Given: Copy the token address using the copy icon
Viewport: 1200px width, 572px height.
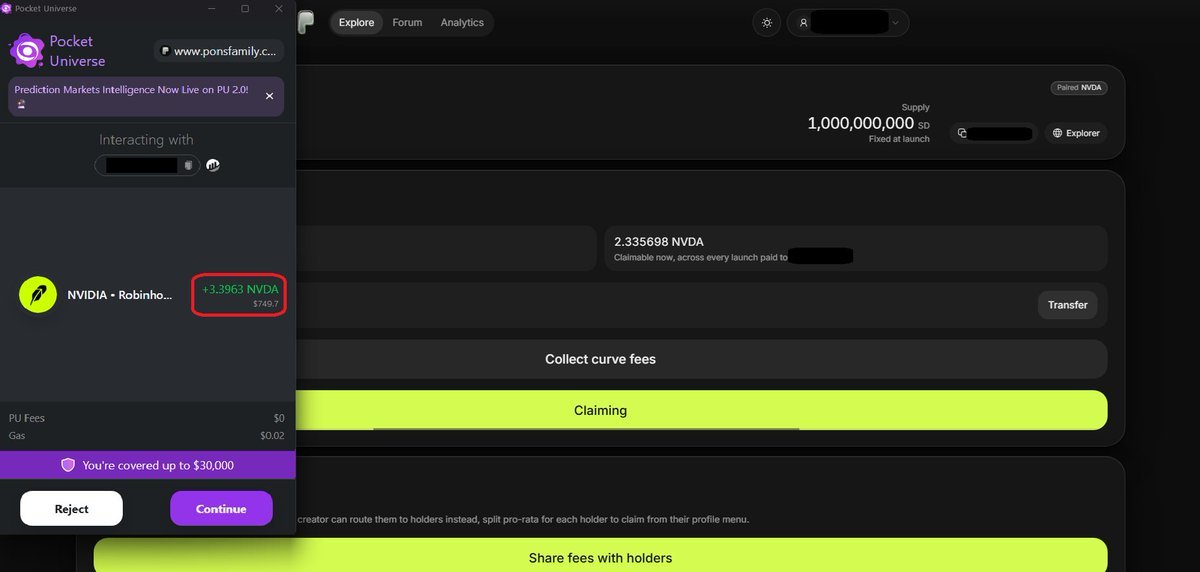Looking at the screenshot, I should tap(963, 133).
